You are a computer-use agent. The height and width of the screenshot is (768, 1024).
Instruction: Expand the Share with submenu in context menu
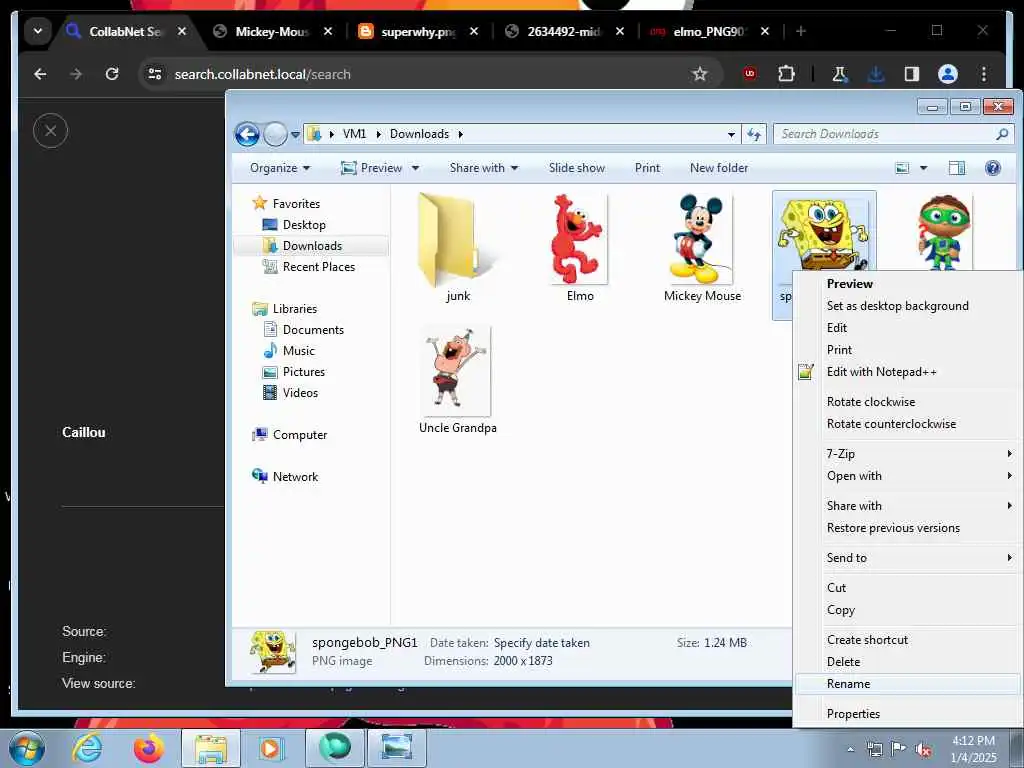(x=908, y=505)
